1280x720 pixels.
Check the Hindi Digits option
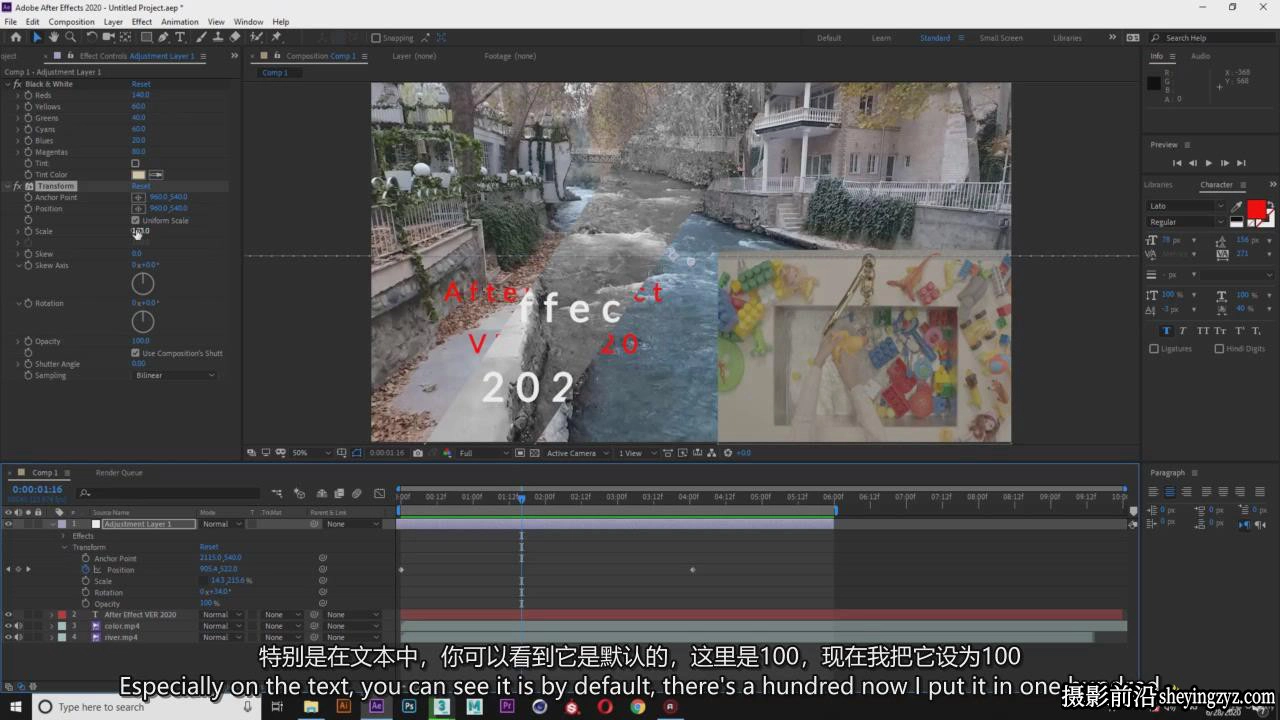pyautogui.click(x=1219, y=349)
